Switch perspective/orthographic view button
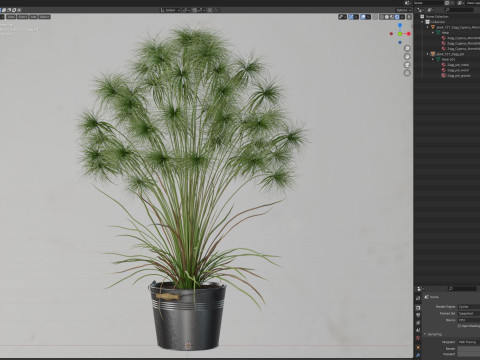 coord(407,73)
